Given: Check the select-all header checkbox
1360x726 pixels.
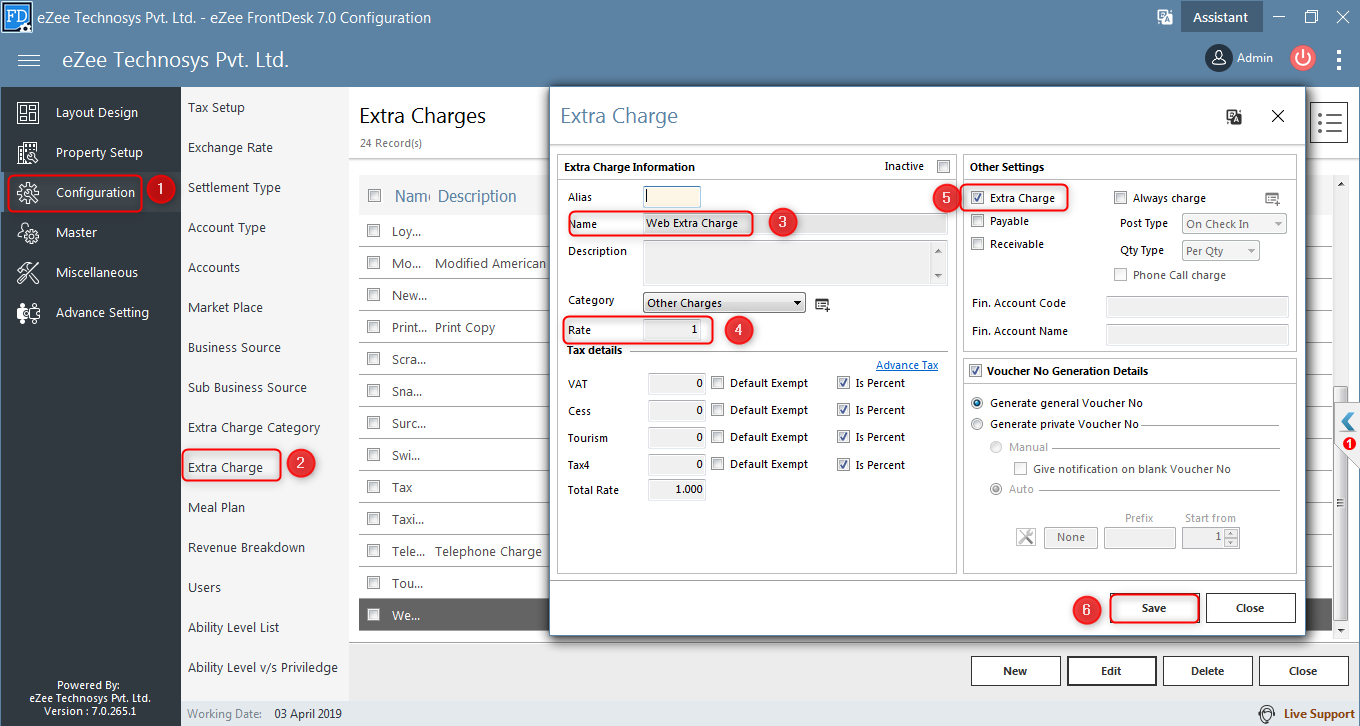Looking at the screenshot, I should tap(374, 196).
